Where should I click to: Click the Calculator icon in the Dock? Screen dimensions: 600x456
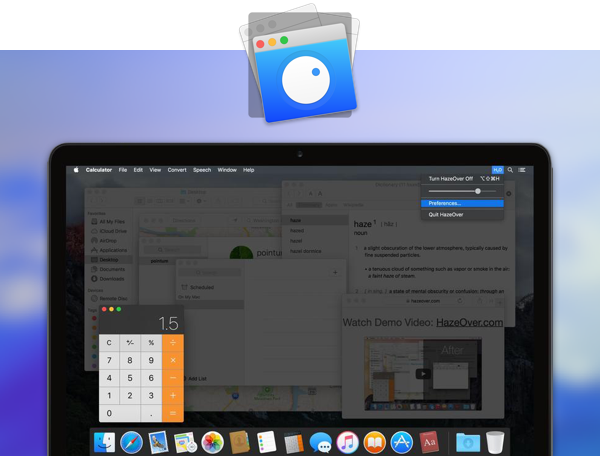(293, 442)
